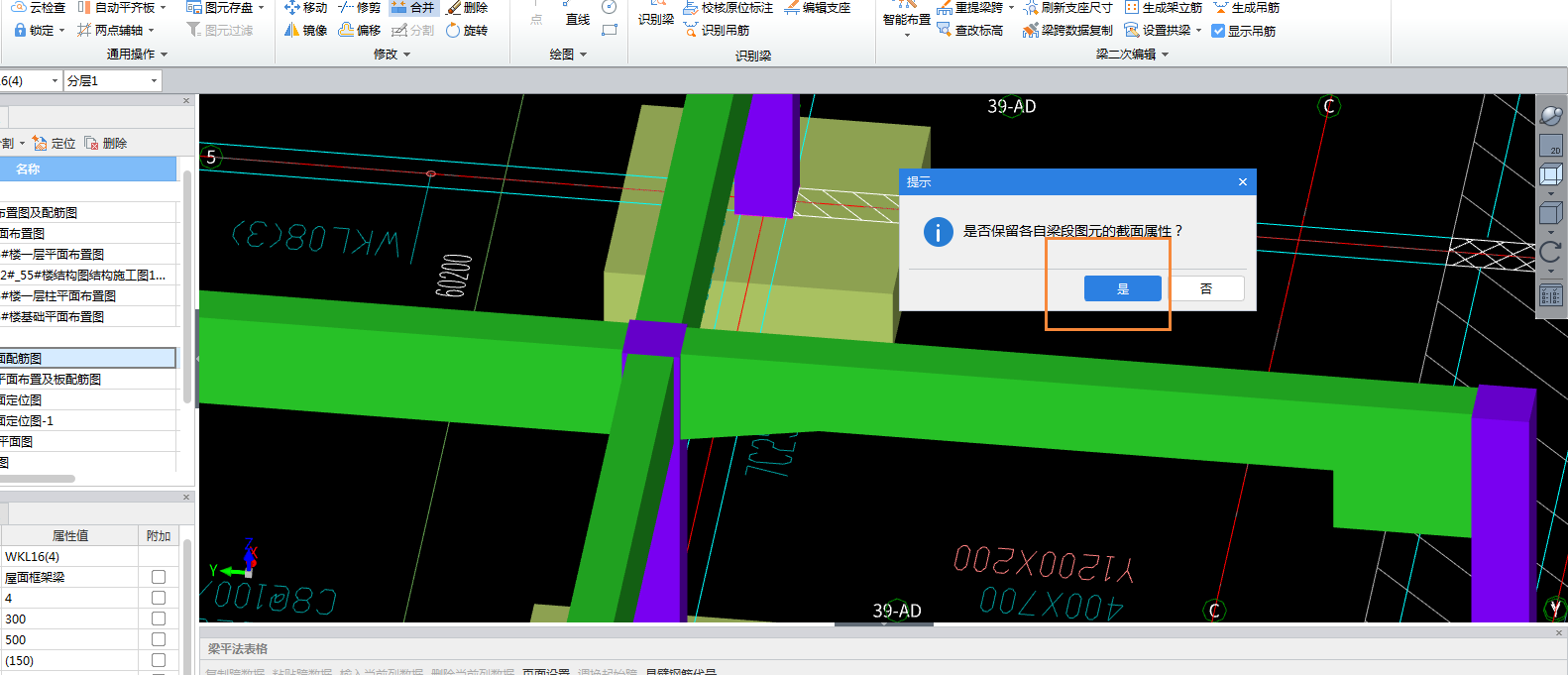Select #楼基础平面布置图 drawing

click(x=88, y=316)
